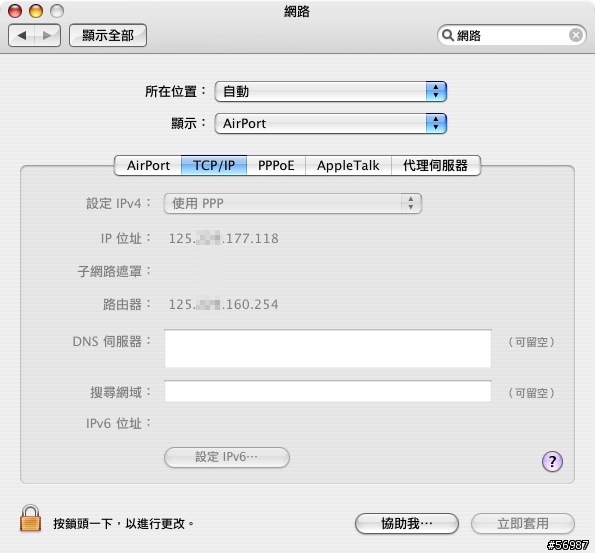The width and height of the screenshot is (595, 553).
Task: Open the 設定 IPv4 dropdown
Action: click(x=293, y=203)
